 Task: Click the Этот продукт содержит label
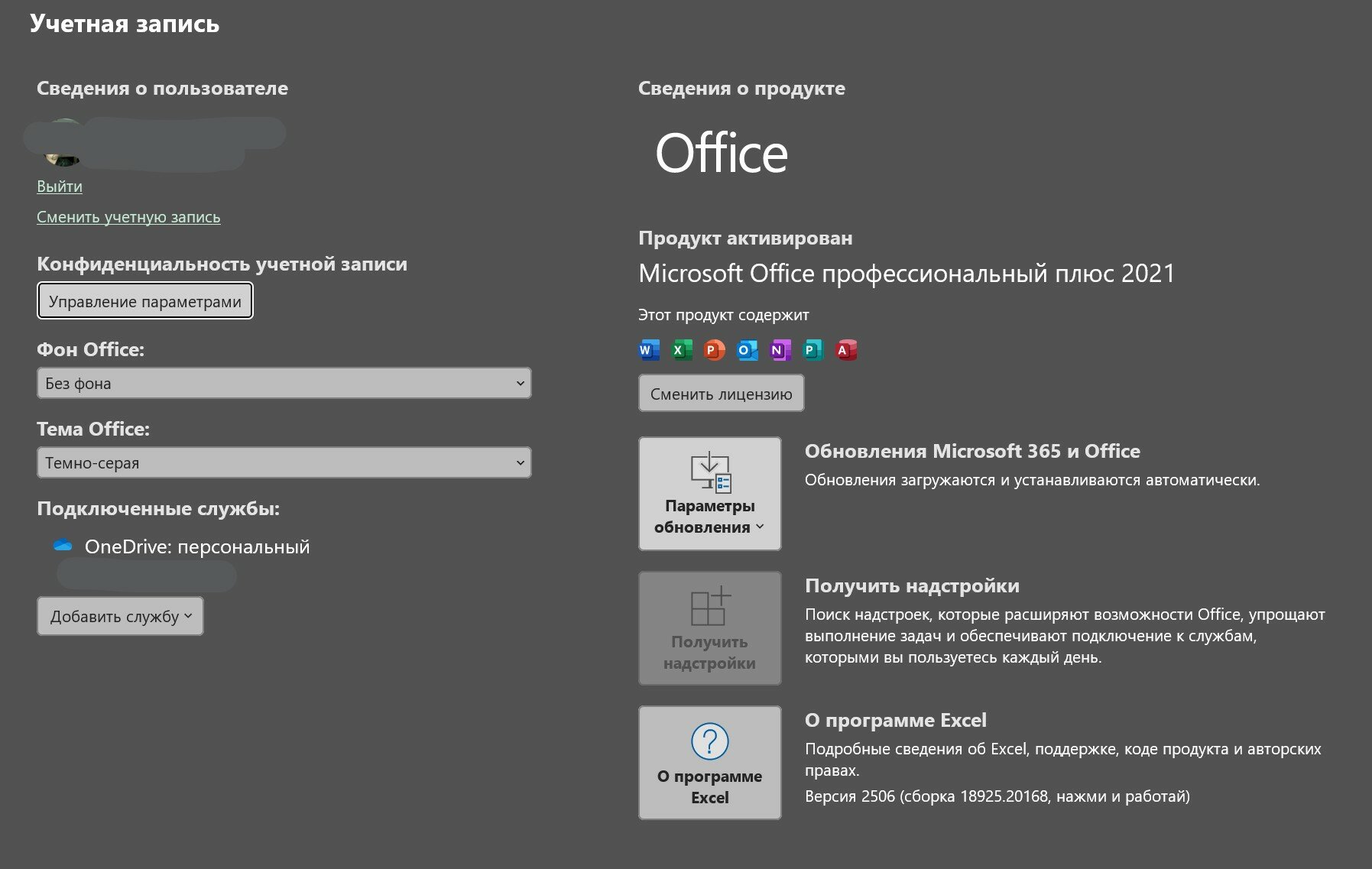pos(724,315)
